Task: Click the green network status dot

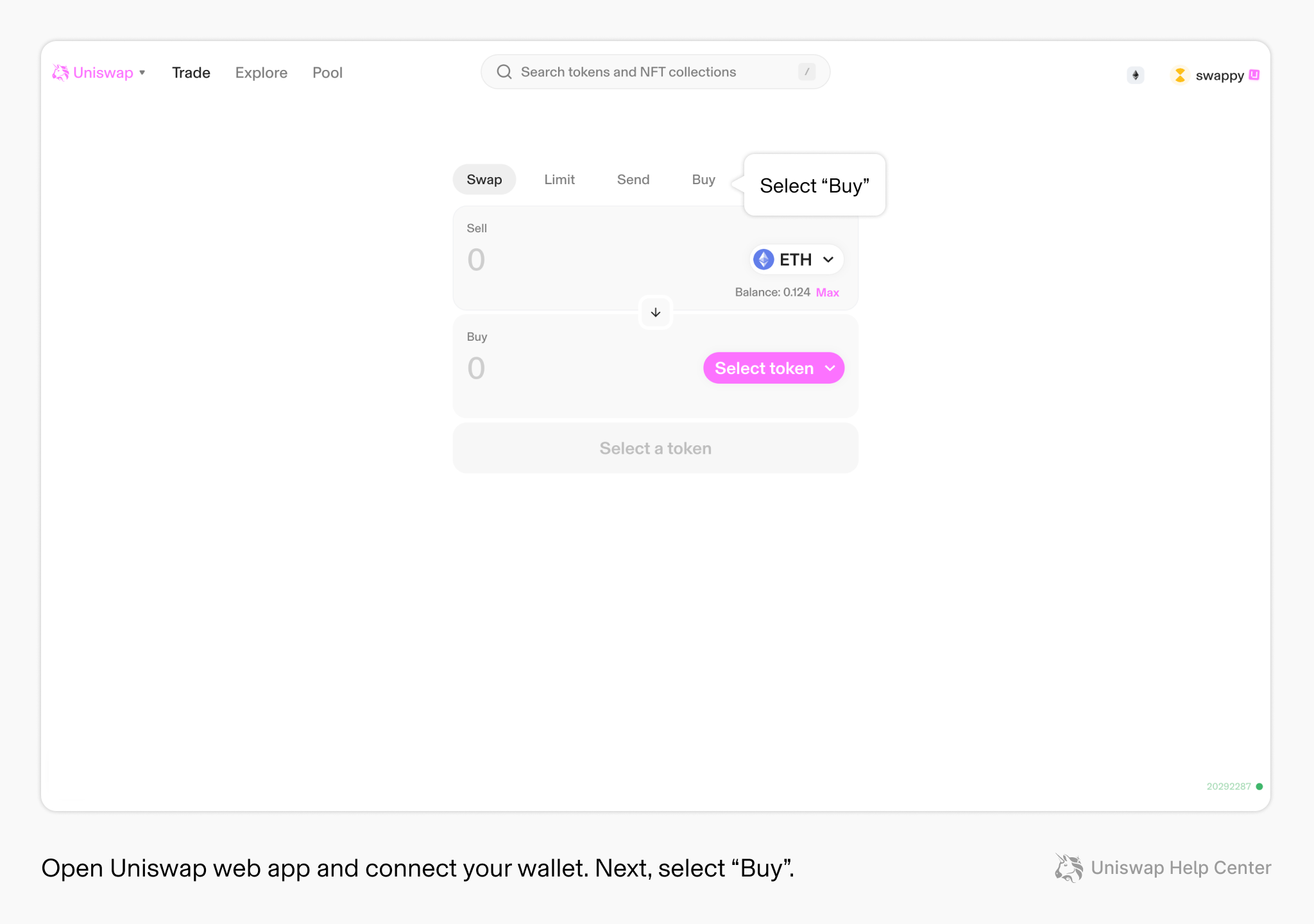Action: (x=1259, y=787)
